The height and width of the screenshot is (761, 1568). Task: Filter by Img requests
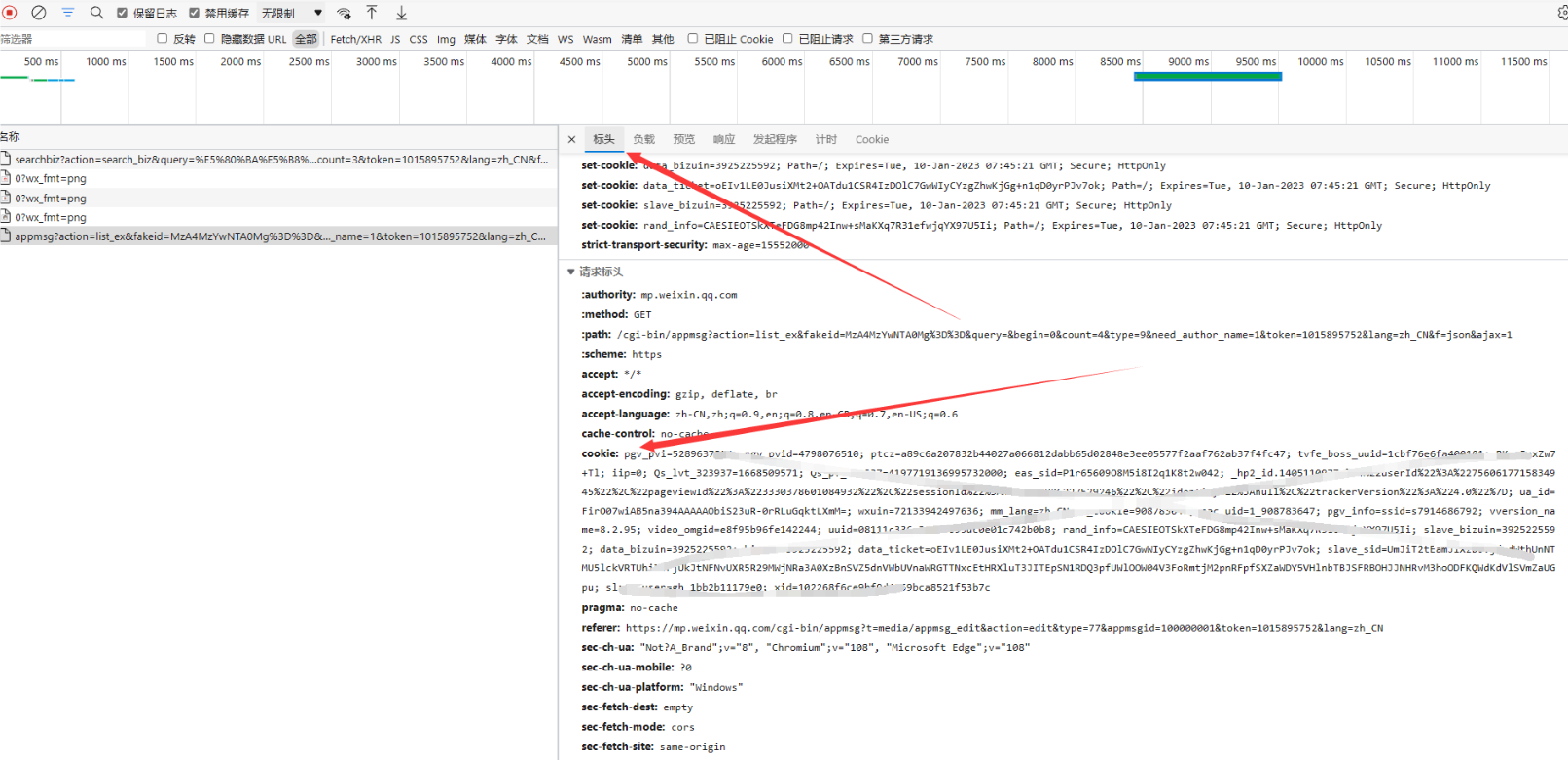[x=446, y=39]
